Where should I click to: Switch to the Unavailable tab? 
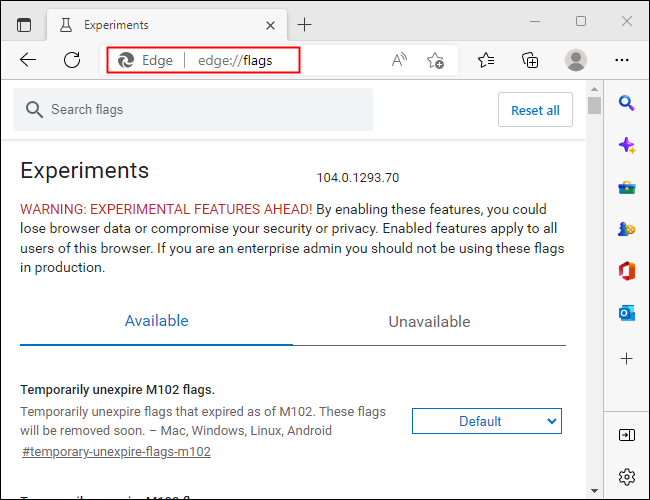click(429, 321)
